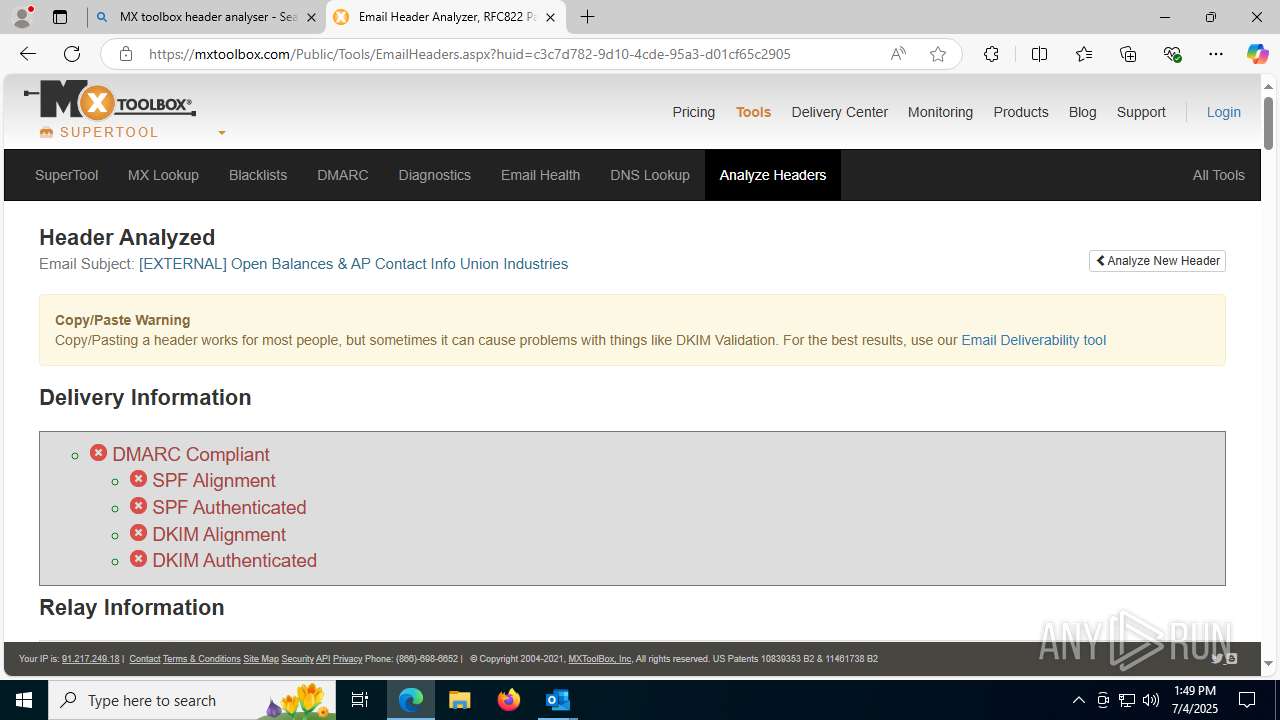
Task: Select Tools in the top navigation
Action: (x=753, y=112)
